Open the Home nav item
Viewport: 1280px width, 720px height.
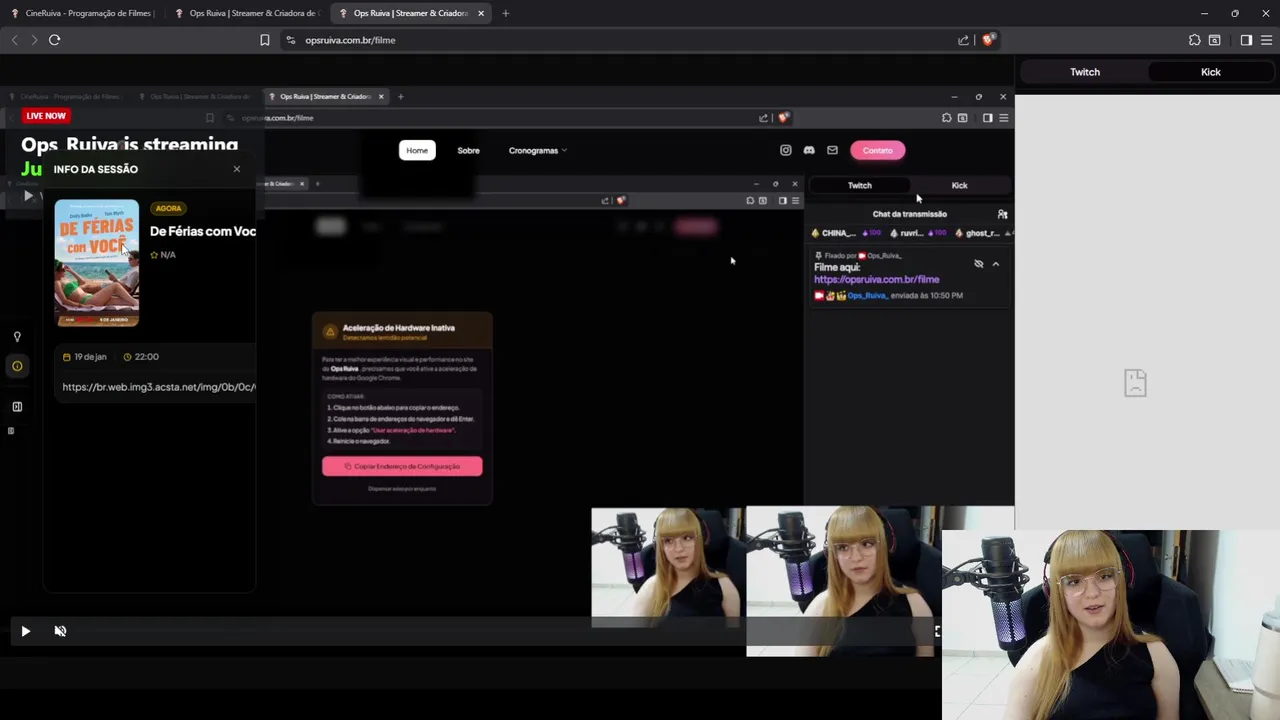(417, 150)
